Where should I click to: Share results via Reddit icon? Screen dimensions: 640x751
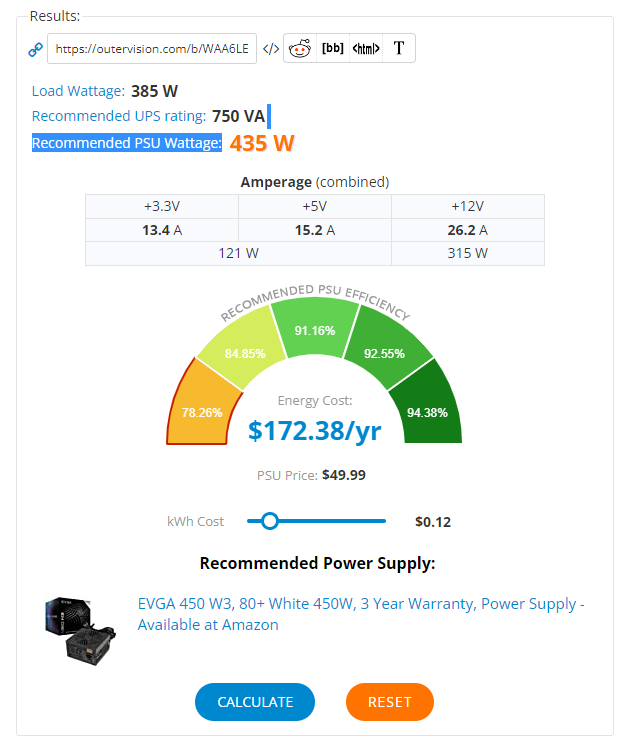coord(300,48)
